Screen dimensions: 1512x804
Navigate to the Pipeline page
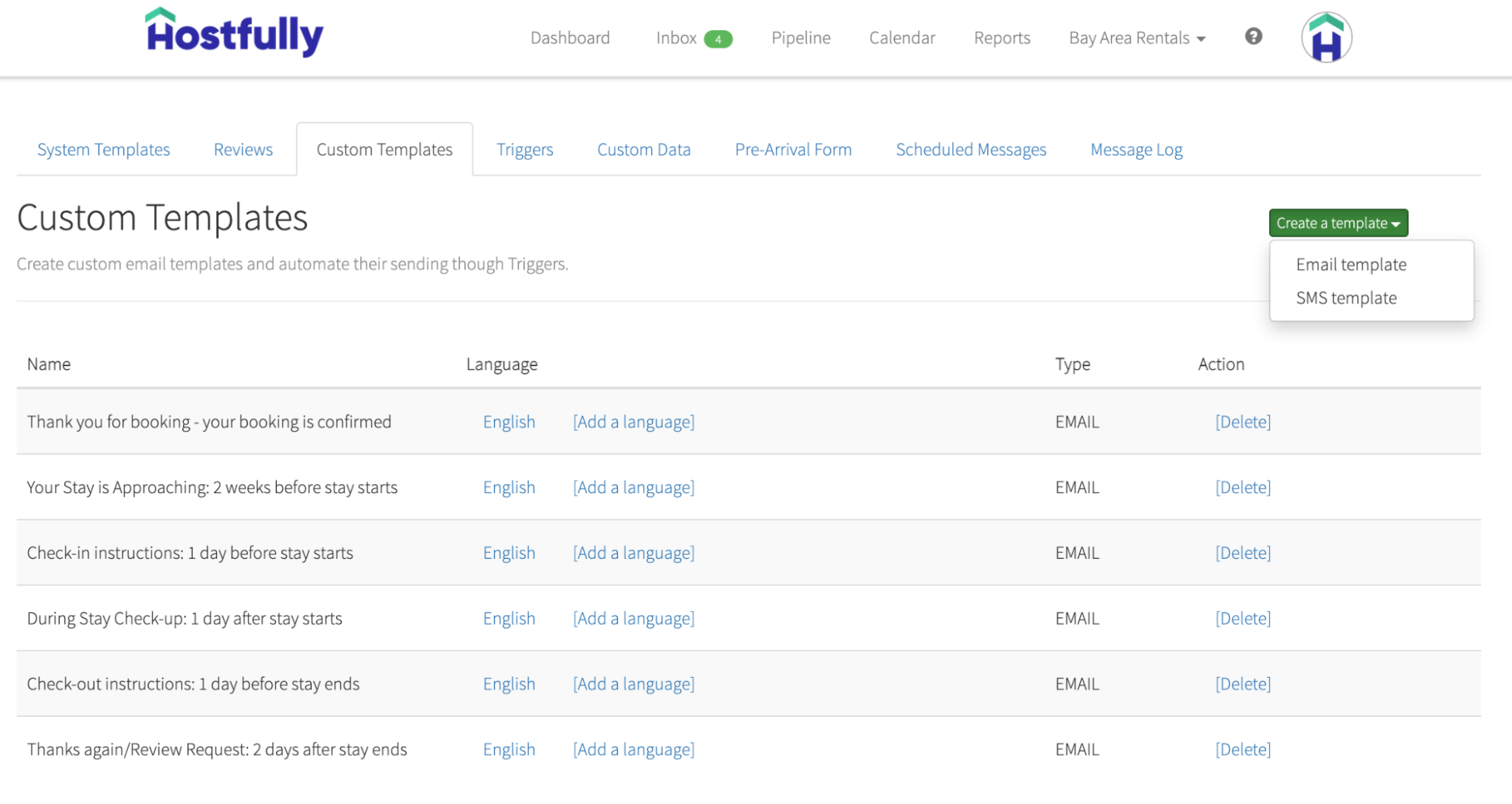coord(801,38)
